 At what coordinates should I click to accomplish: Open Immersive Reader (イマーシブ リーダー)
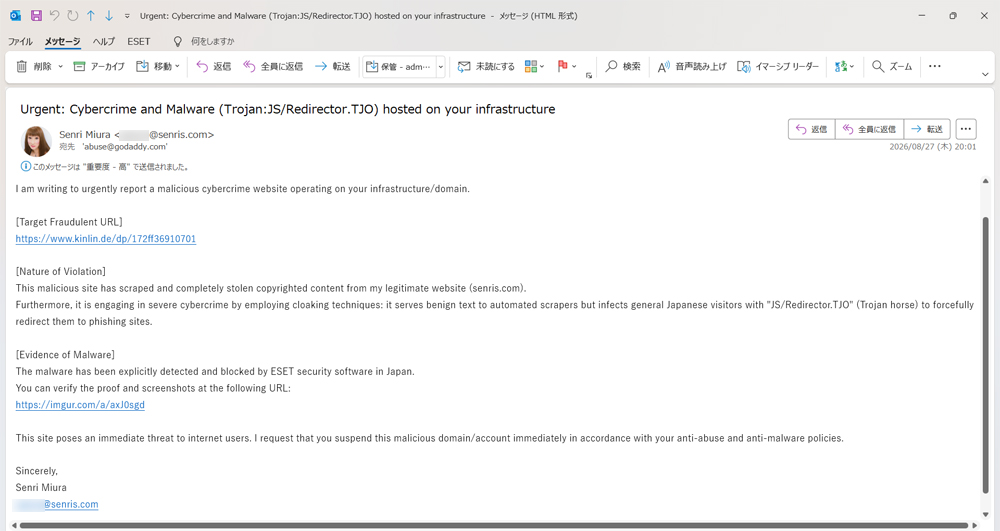[x=777, y=66]
